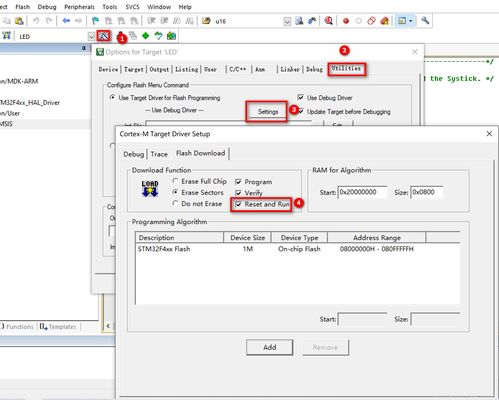Image resolution: width=499 pixels, height=400 pixels.
Task: Comment the selected lines
Action: (x=177, y=21)
